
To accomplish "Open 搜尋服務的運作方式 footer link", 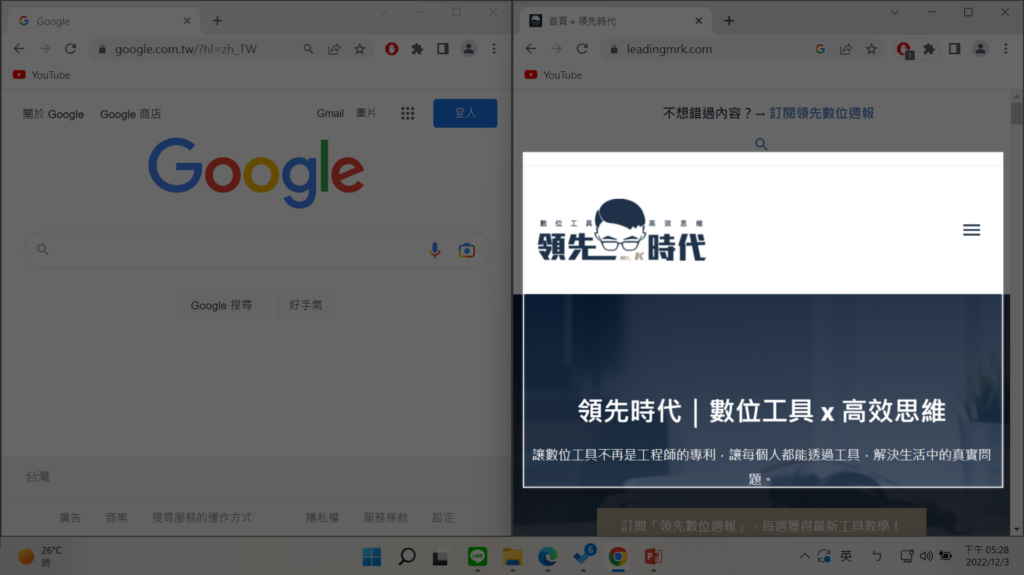I will 202,518.
